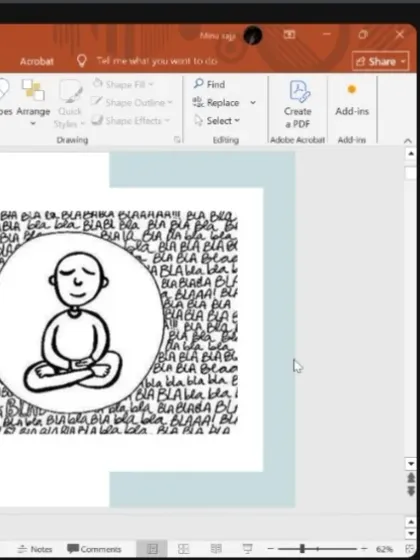Open the Arrange shapes menu
Screen dimensions: 420x560
click(33, 103)
